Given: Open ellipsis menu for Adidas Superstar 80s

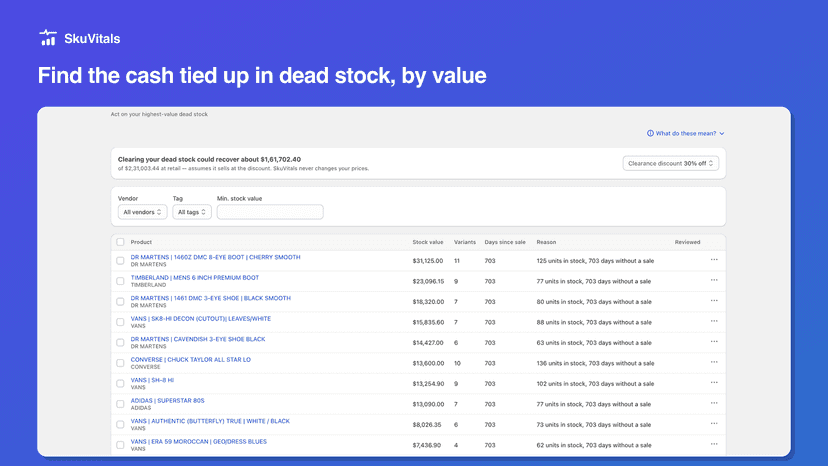Looking at the screenshot, I should point(714,403).
